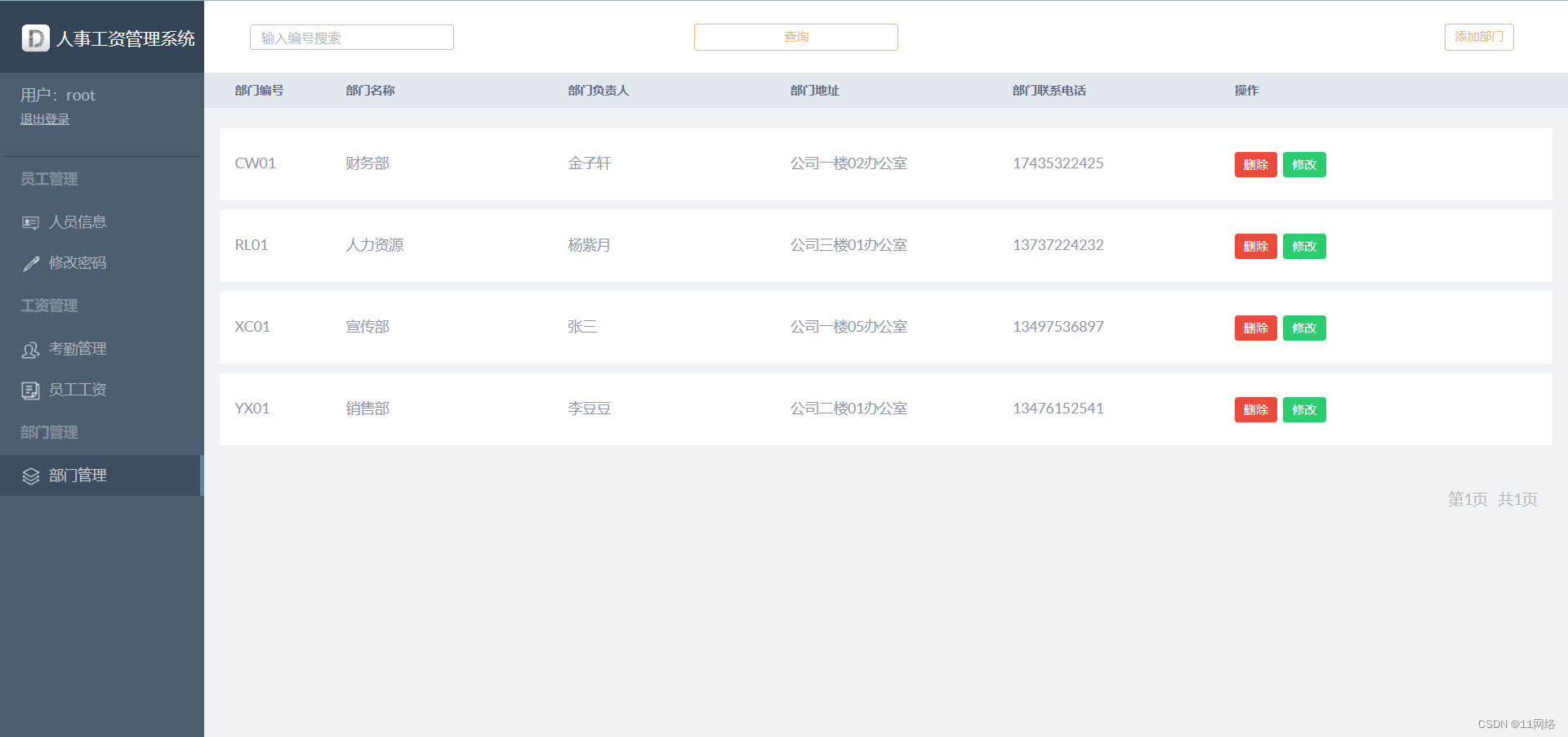Delete the 销售部 YX01 department
Viewport: 1568px width, 737px height.
(x=1255, y=409)
